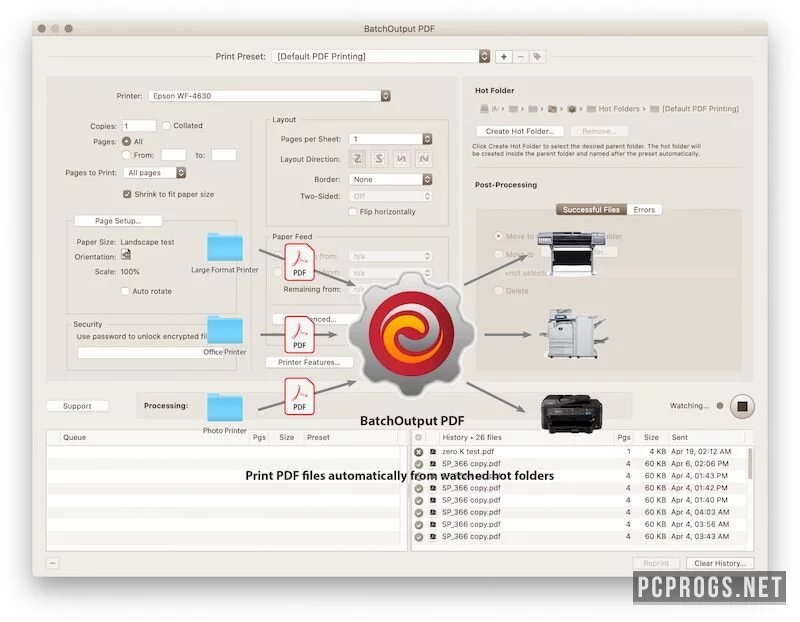Open the first Paper Feed n/a dropdown
Screen dimensions: 800x622
point(390,256)
